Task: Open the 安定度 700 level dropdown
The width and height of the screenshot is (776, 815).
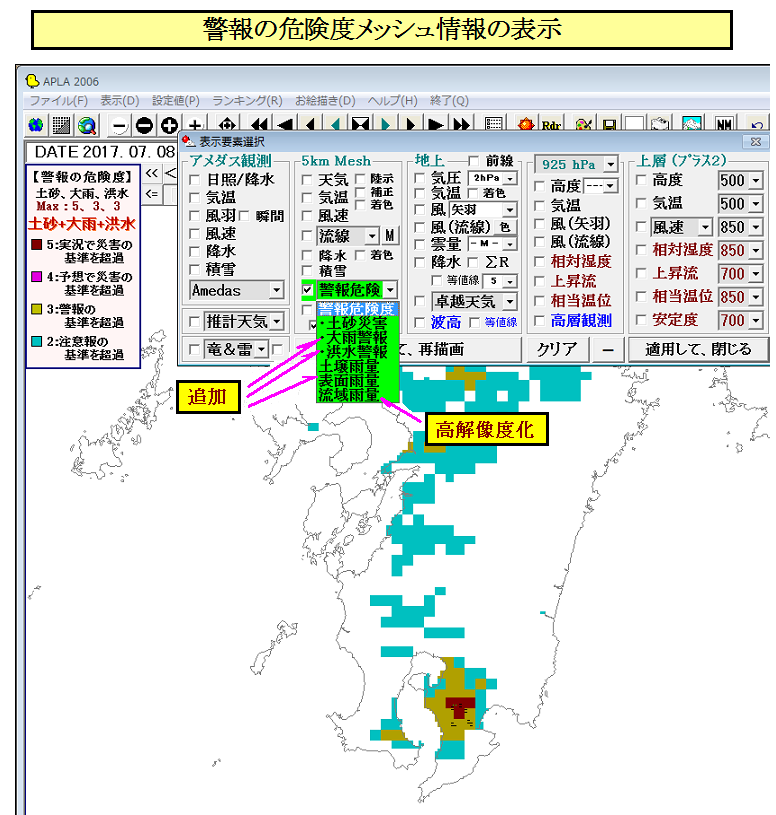Action: 756,320
